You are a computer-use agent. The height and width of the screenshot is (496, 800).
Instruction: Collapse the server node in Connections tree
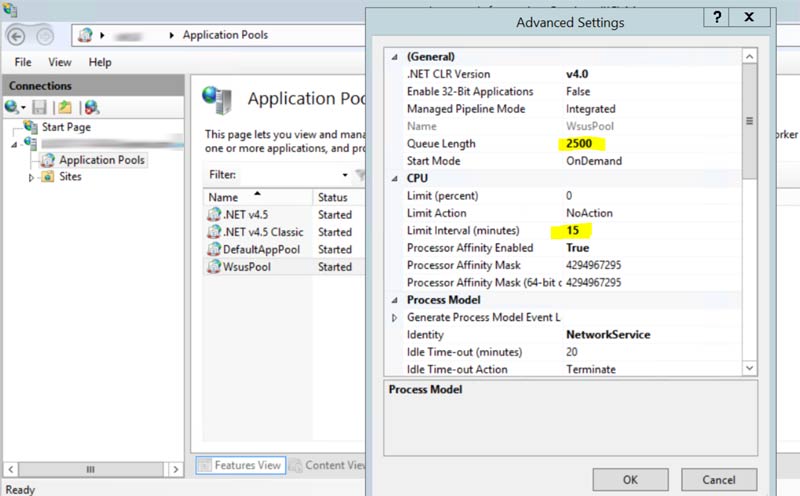click(x=14, y=145)
